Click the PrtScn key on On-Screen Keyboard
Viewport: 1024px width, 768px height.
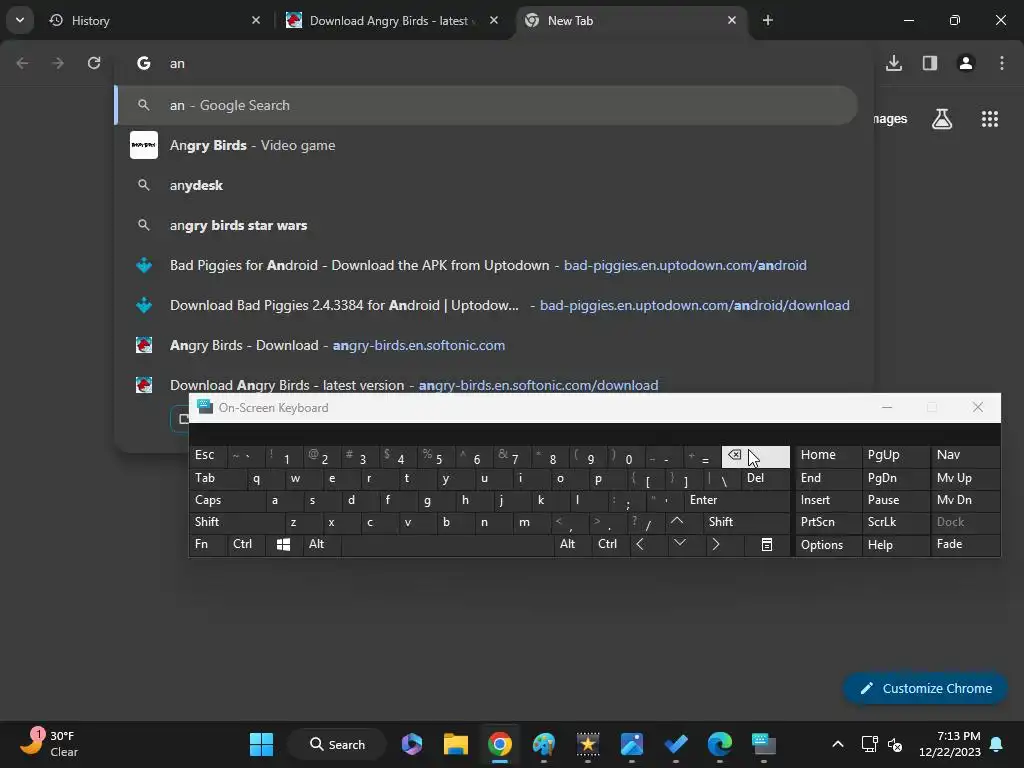(827, 522)
